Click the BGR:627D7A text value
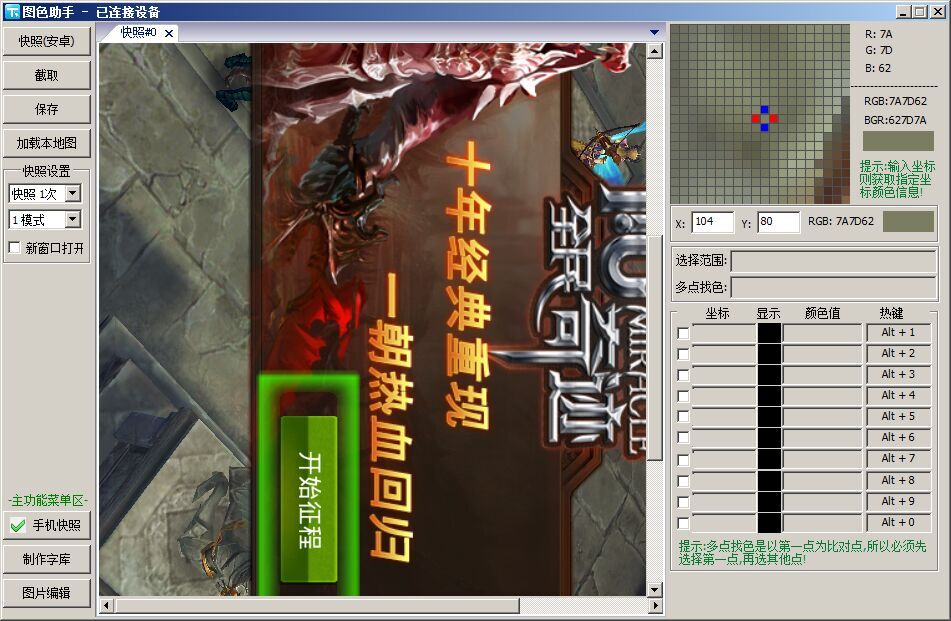Viewport: 951px width, 621px height. pos(895,120)
